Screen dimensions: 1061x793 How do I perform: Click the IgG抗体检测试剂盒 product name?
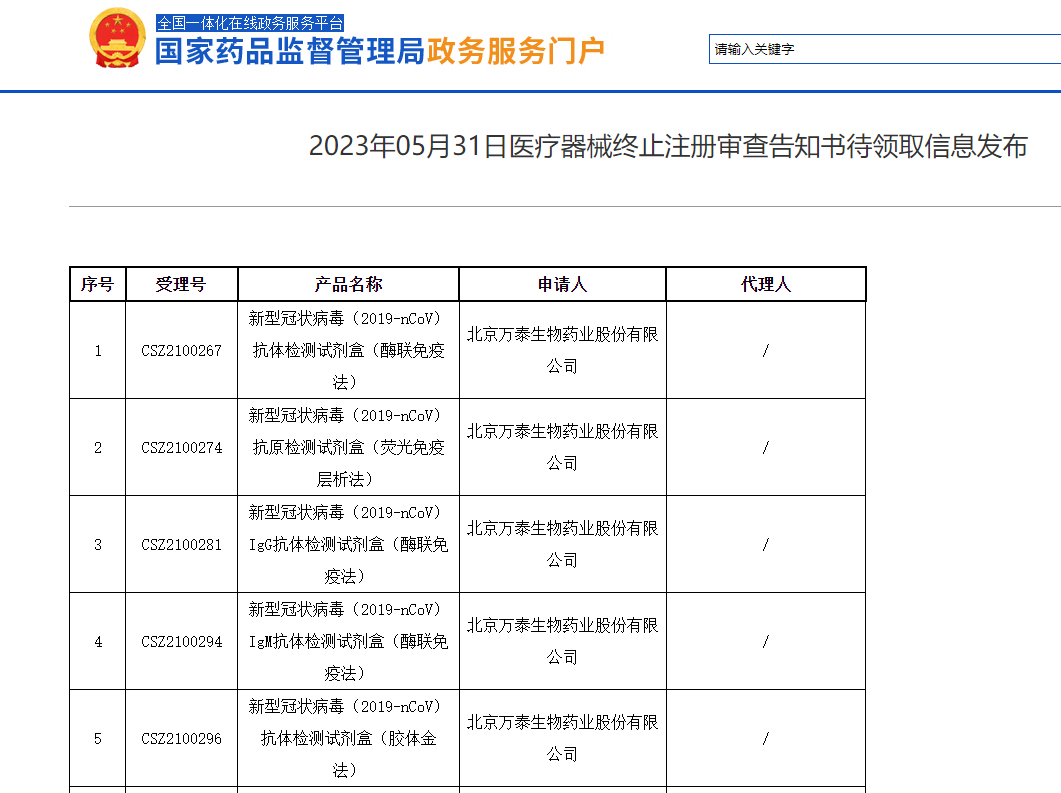tap(348, 545)
